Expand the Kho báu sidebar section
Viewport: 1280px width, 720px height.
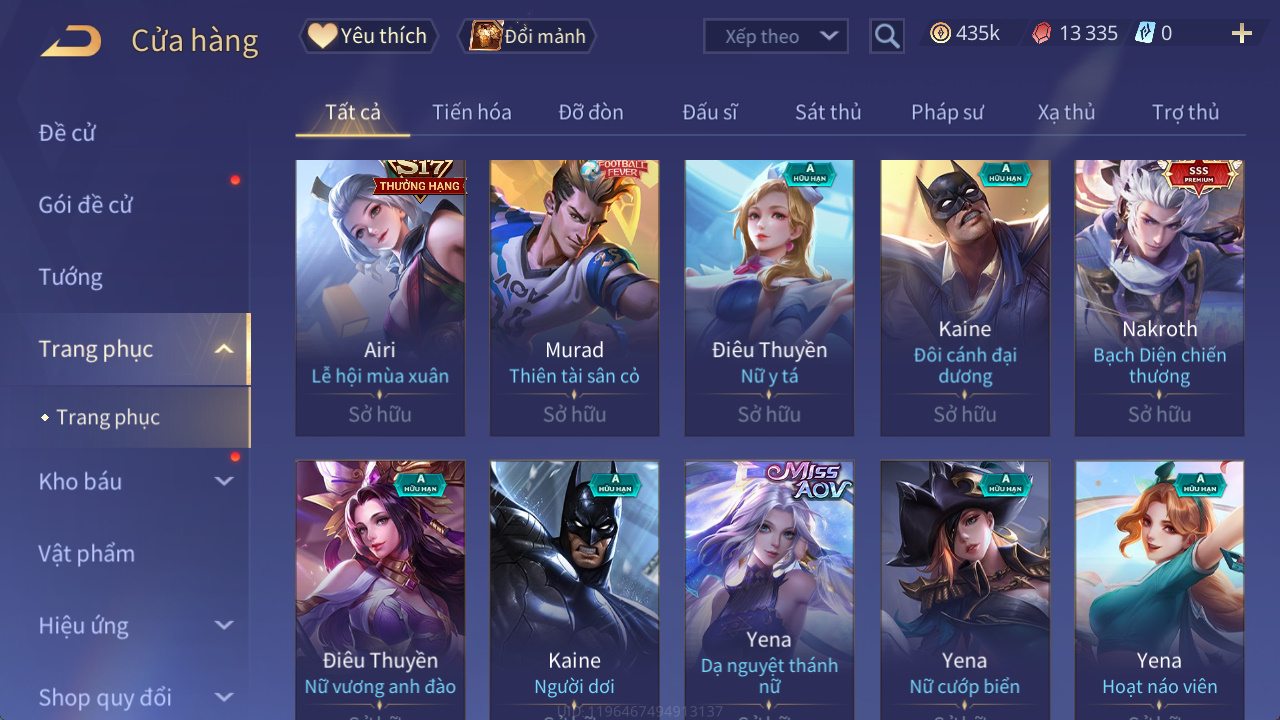pos(224,481)
